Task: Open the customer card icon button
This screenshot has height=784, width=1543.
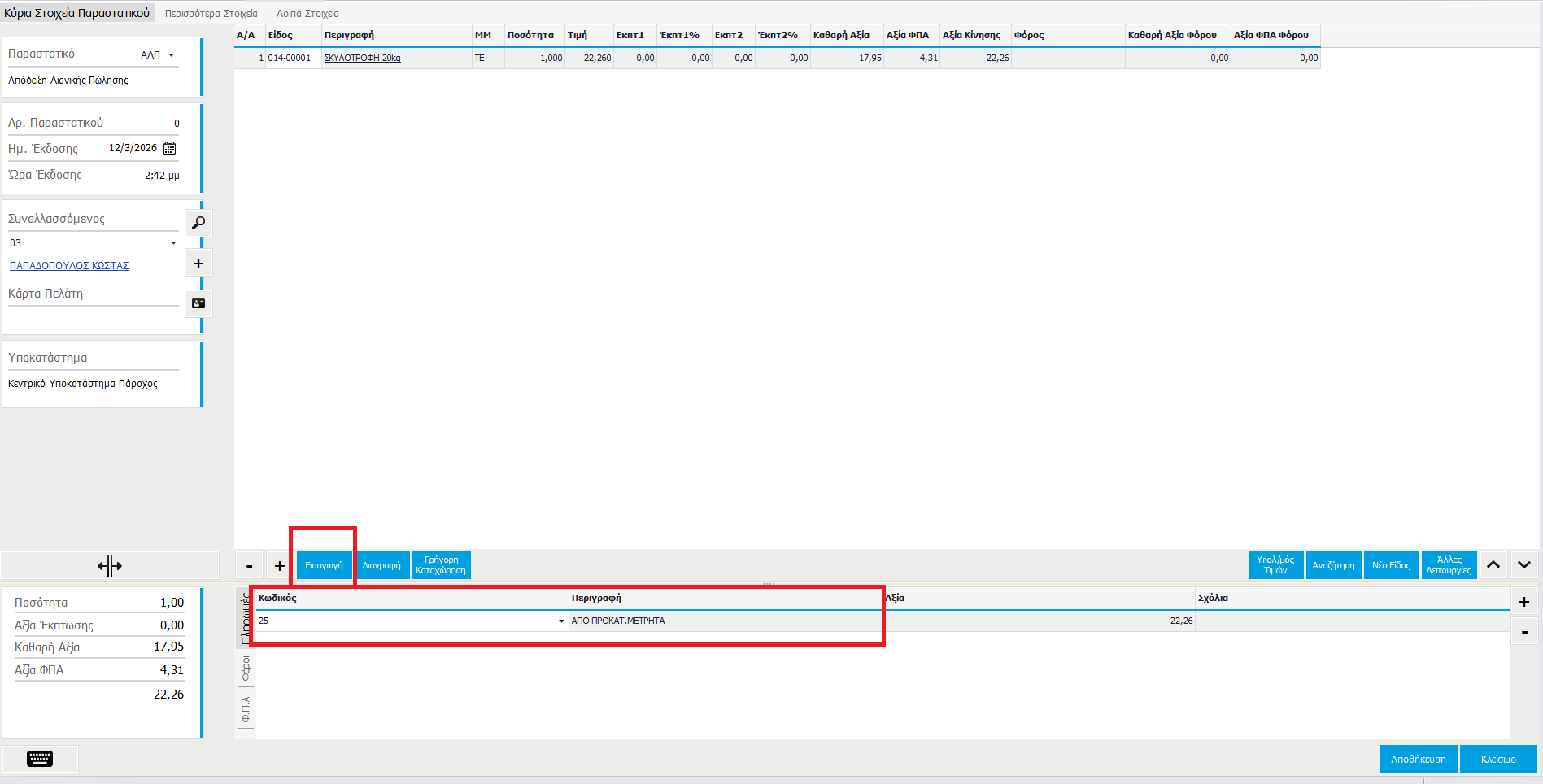Action: pyautogui.click(x=198, y=303)
